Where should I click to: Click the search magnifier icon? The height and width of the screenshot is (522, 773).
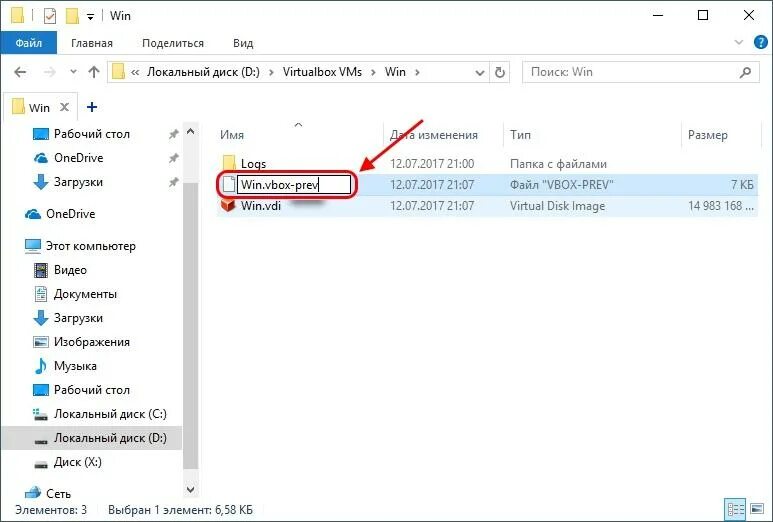tap(746, 72)
